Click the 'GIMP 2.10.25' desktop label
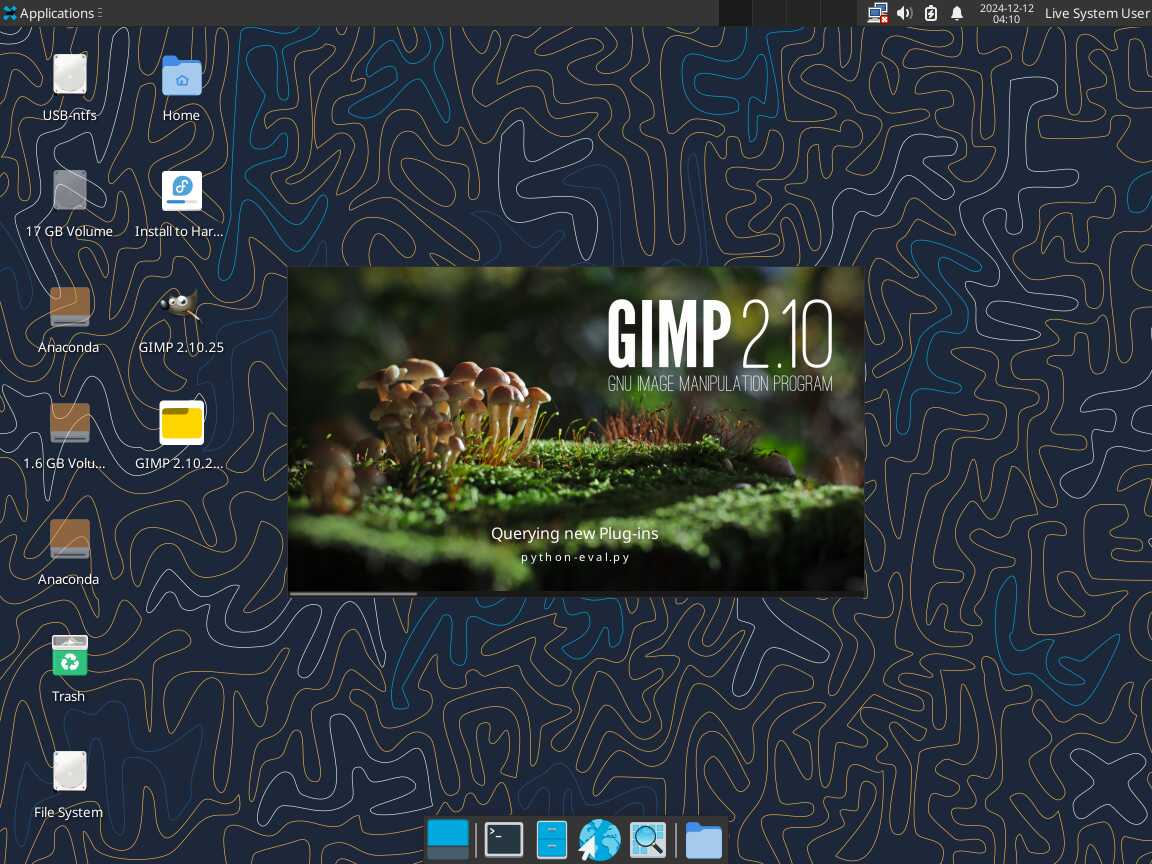Image resolution: width=1152 pixels, height=864 pixels. [x=181, y=348]
